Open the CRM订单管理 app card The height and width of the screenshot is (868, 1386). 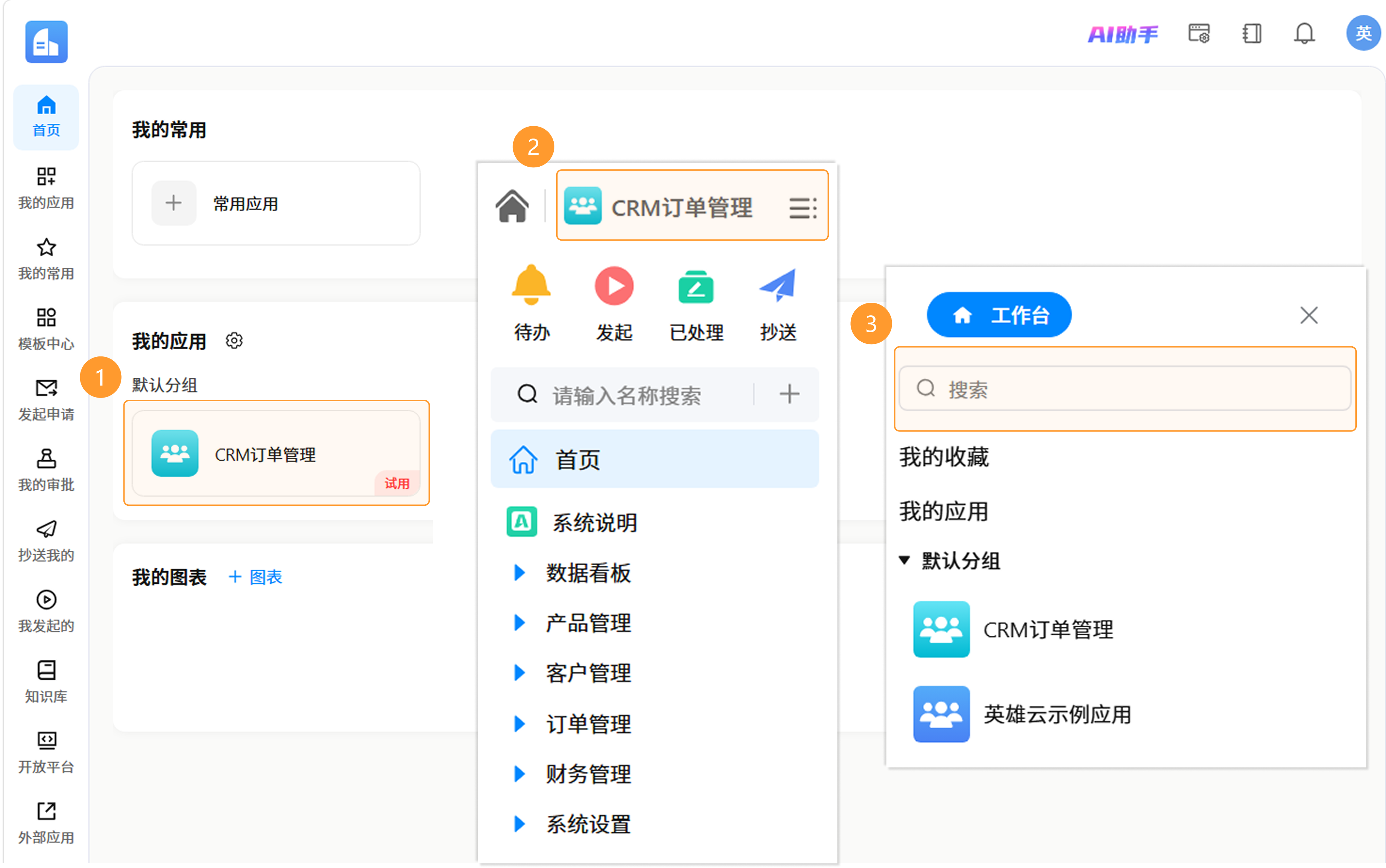pyautogui.click(x=276, y=453)
